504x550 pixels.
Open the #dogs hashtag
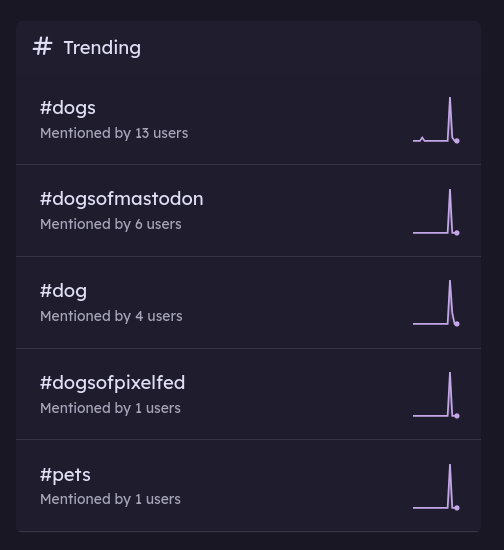coord(68,108)
